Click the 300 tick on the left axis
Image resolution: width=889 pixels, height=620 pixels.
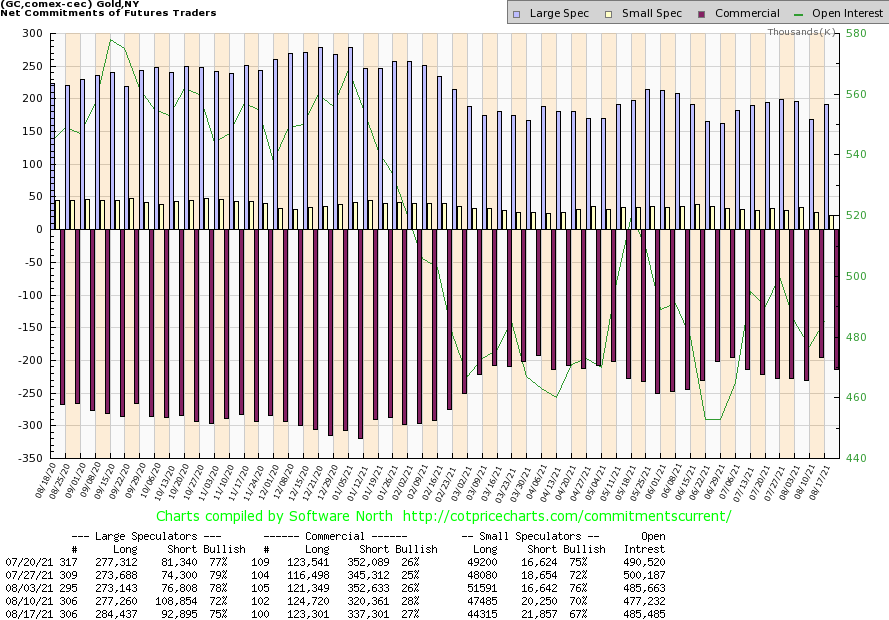31,34
